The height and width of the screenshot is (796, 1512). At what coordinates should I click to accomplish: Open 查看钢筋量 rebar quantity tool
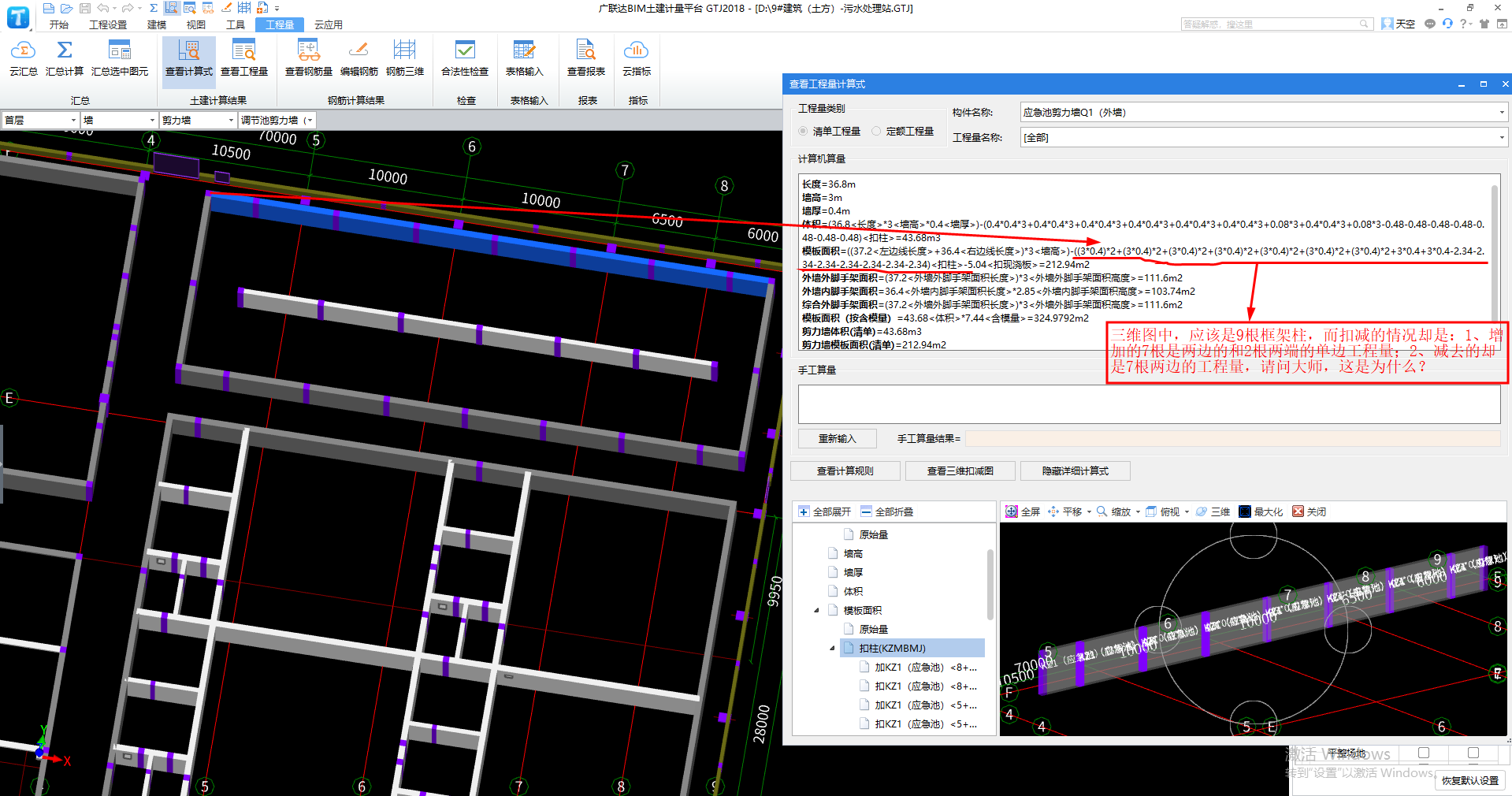[x=309, y=59]
